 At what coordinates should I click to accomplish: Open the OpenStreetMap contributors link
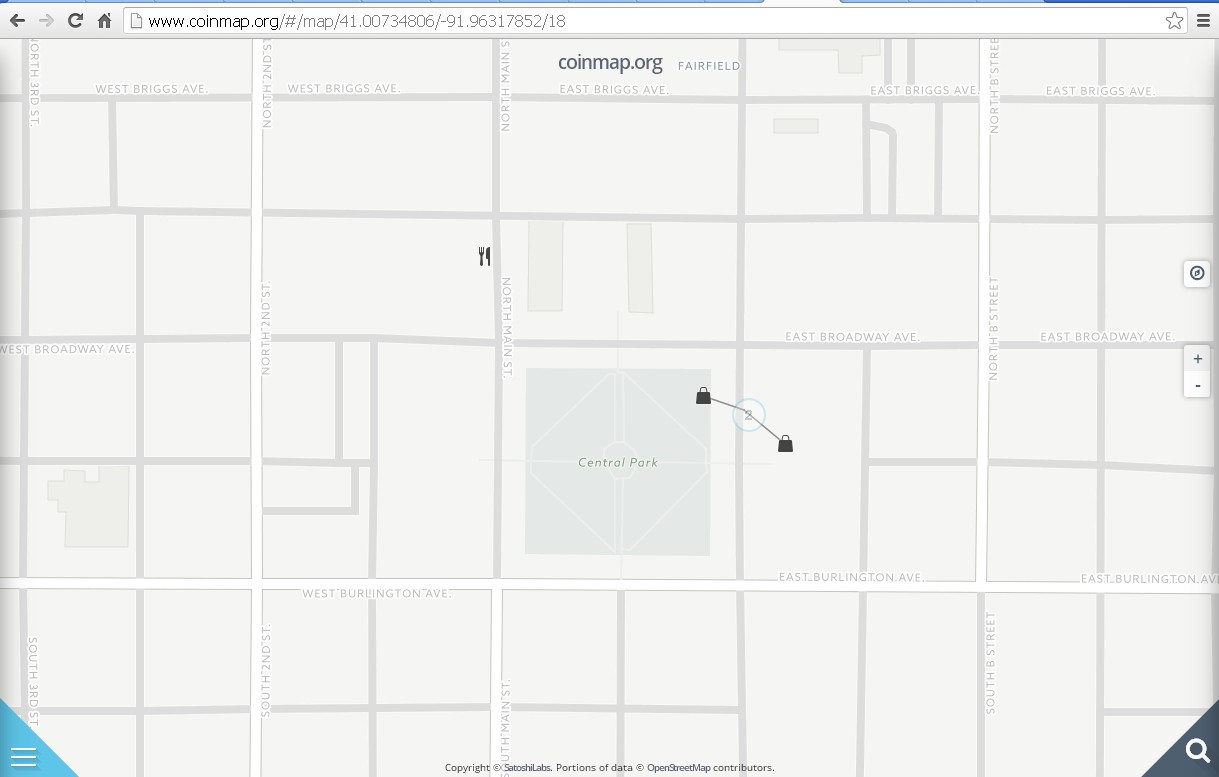710,768
